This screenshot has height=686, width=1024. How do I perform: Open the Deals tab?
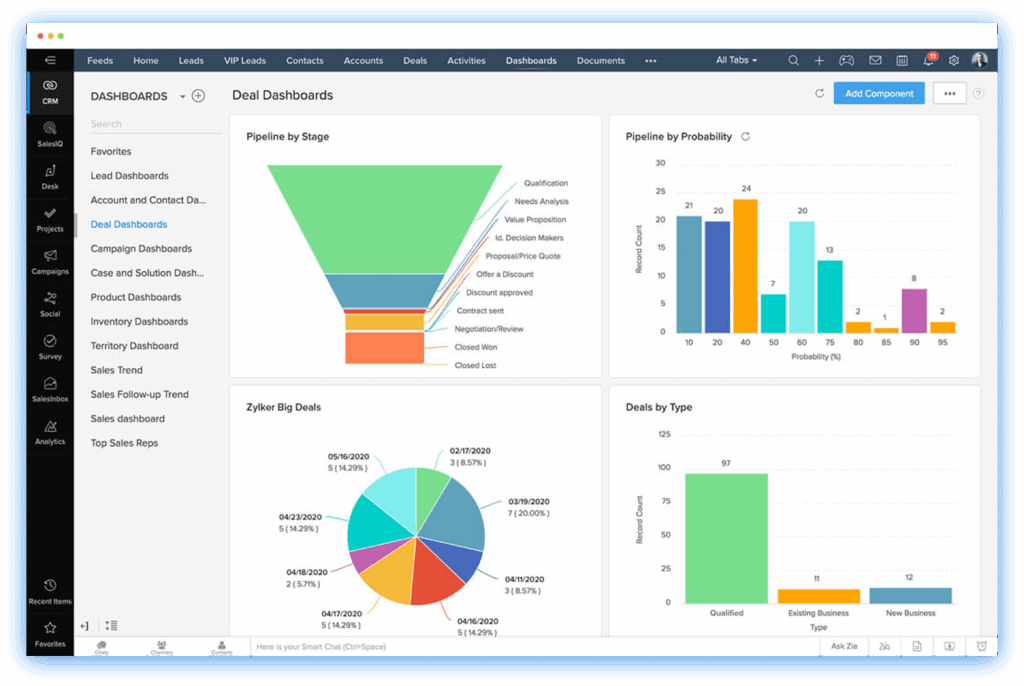point(415,60)
